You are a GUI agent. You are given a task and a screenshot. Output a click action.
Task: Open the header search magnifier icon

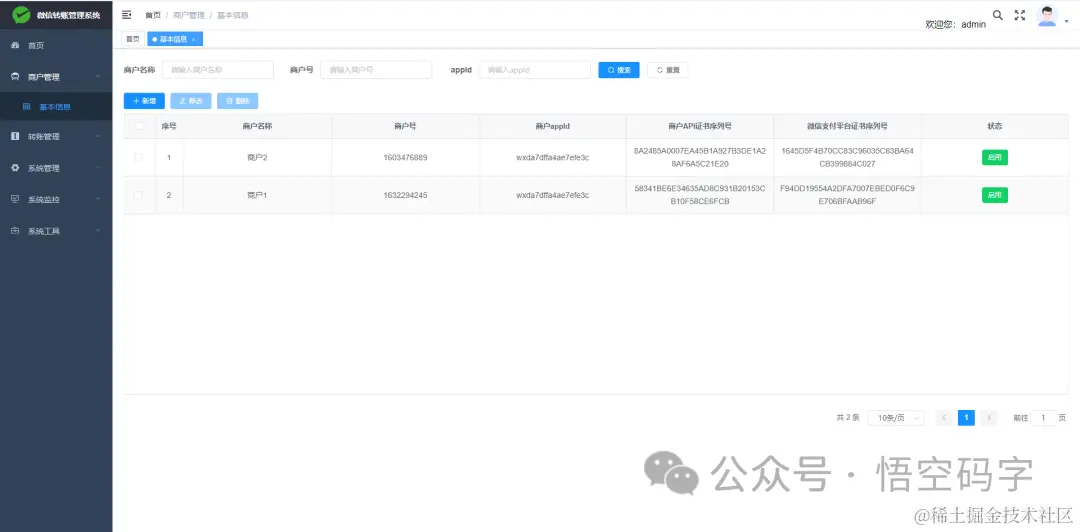tap(997, 14)
